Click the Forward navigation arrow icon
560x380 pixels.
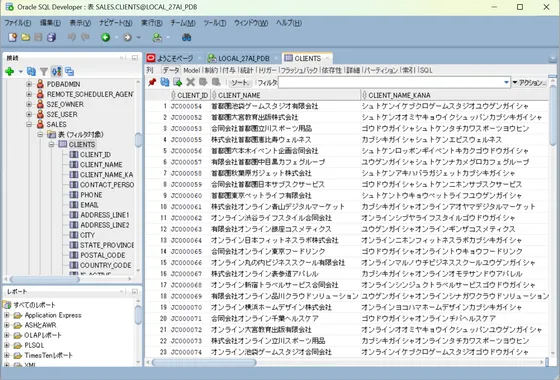pyautogui.click(x=128, y=37)
